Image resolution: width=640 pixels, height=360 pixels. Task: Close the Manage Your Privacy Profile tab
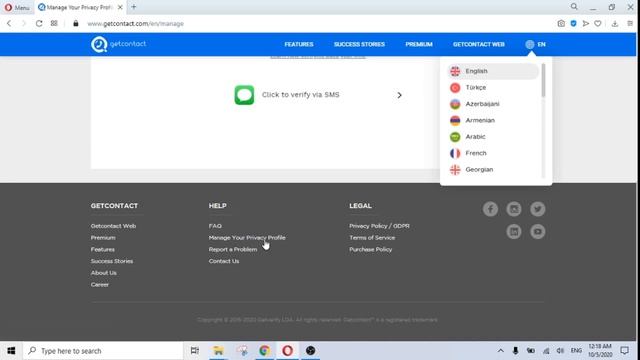[120, 7]
